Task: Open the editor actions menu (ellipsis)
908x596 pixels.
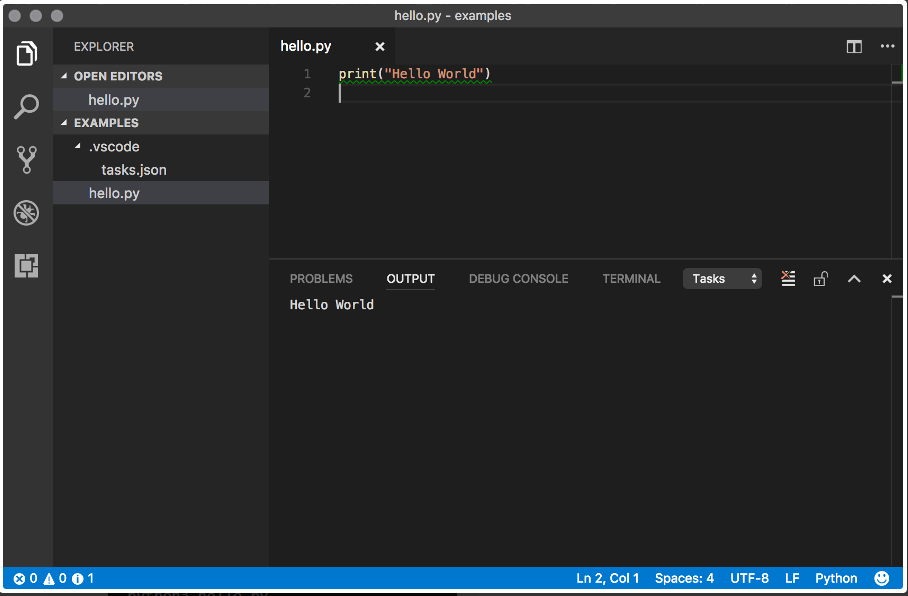Action: (887, 46)
